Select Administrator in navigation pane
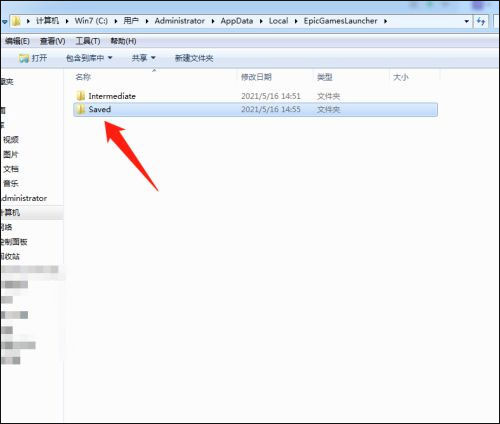The image size is (500, 424). (24, 198)
